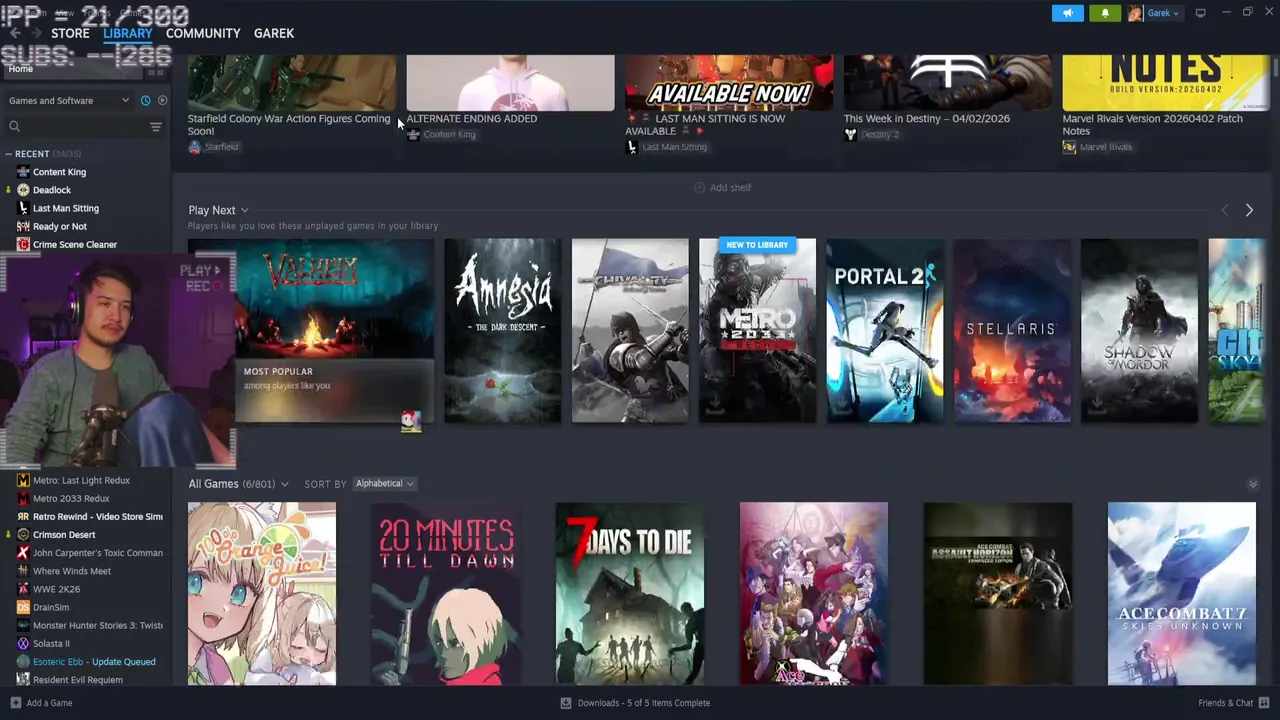Click the Starfield publisher icon under news
This screenshot has width=1280, height=720.
pos(194,147)
